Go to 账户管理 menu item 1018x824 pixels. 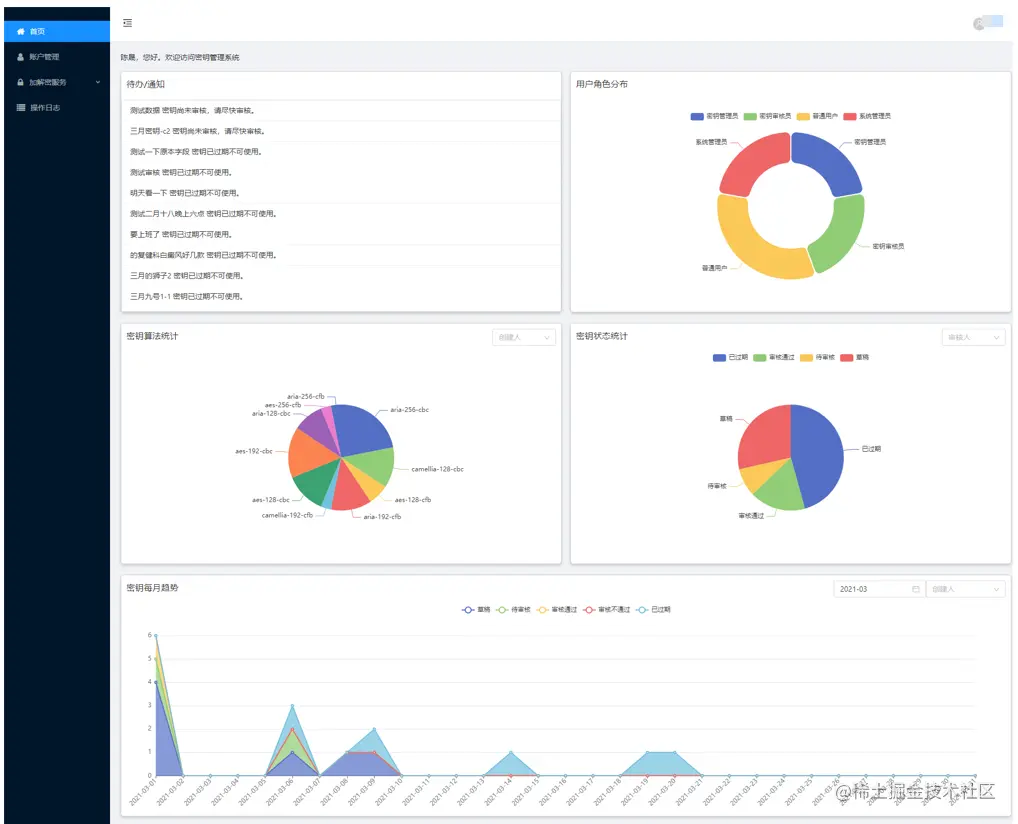pos(57,57)
